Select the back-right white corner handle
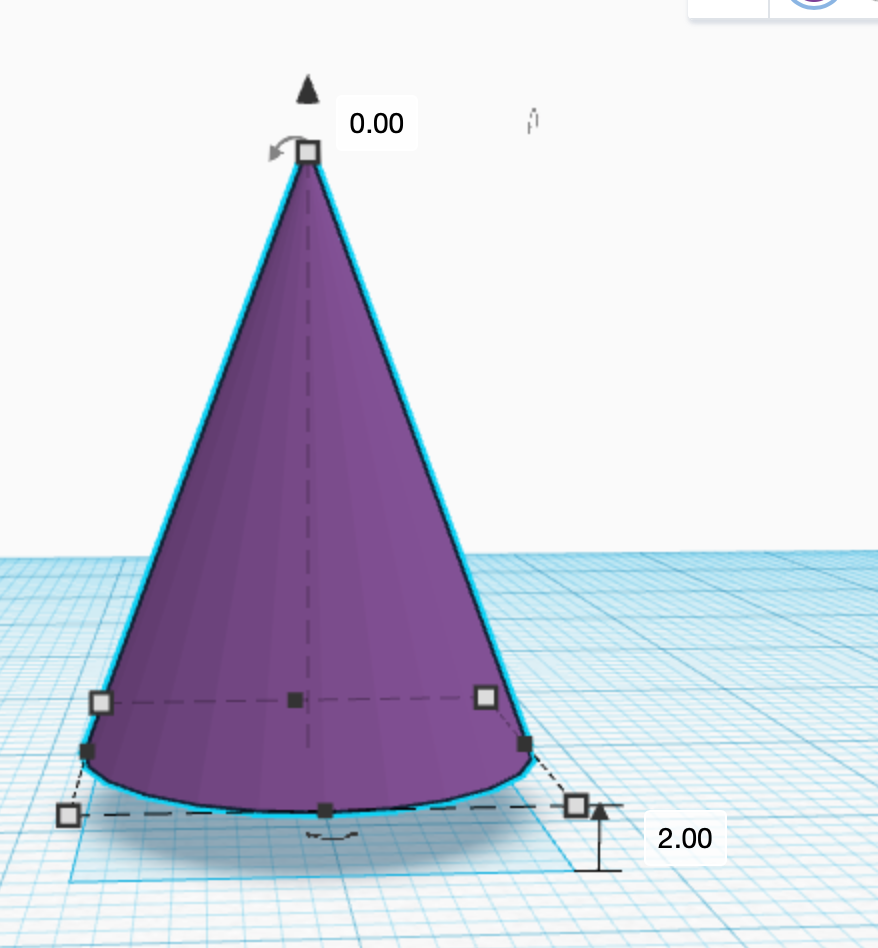The width and height of the screenshot is (878, 948). point(486,698)
